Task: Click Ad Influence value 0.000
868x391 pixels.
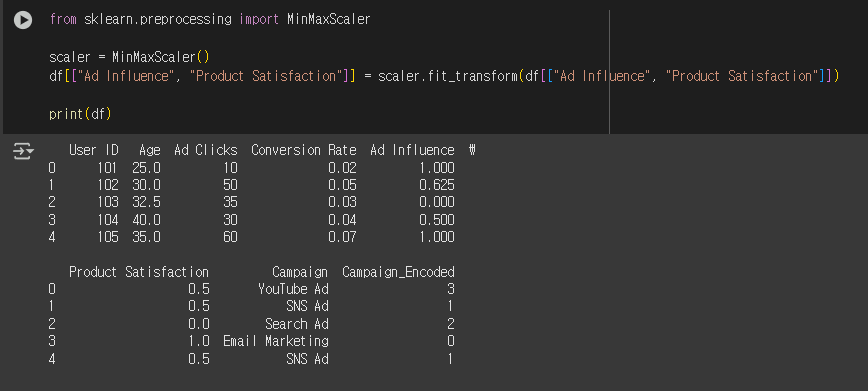Action: pos(437,202)
